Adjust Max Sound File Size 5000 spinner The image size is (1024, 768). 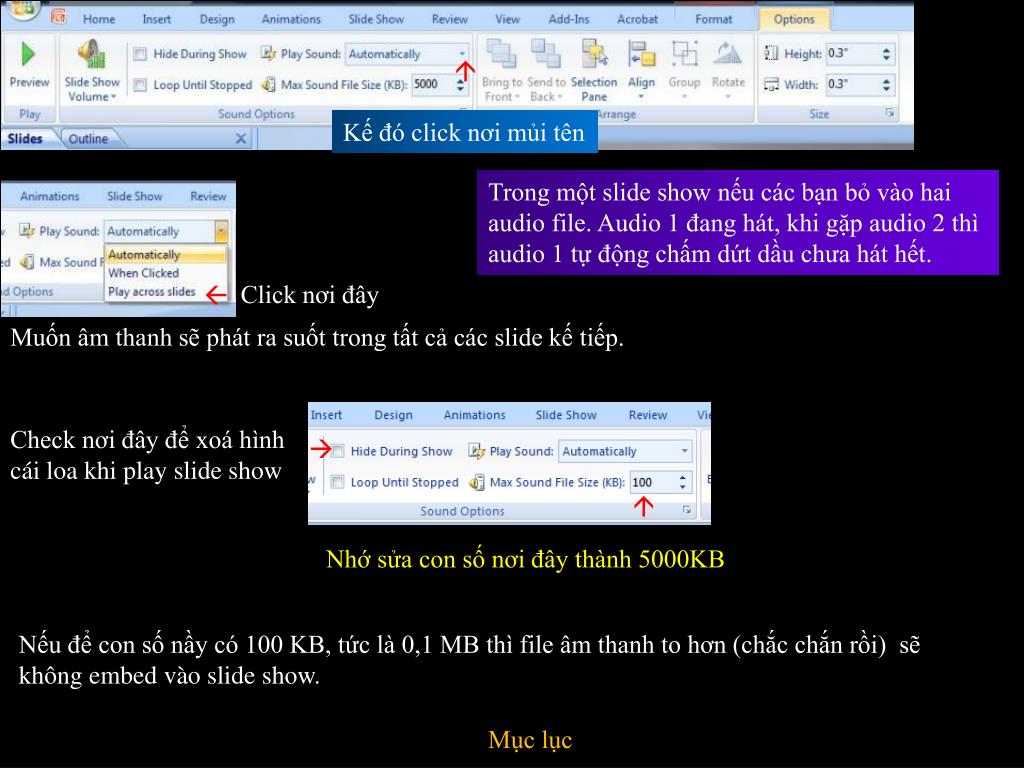point(460,85)
